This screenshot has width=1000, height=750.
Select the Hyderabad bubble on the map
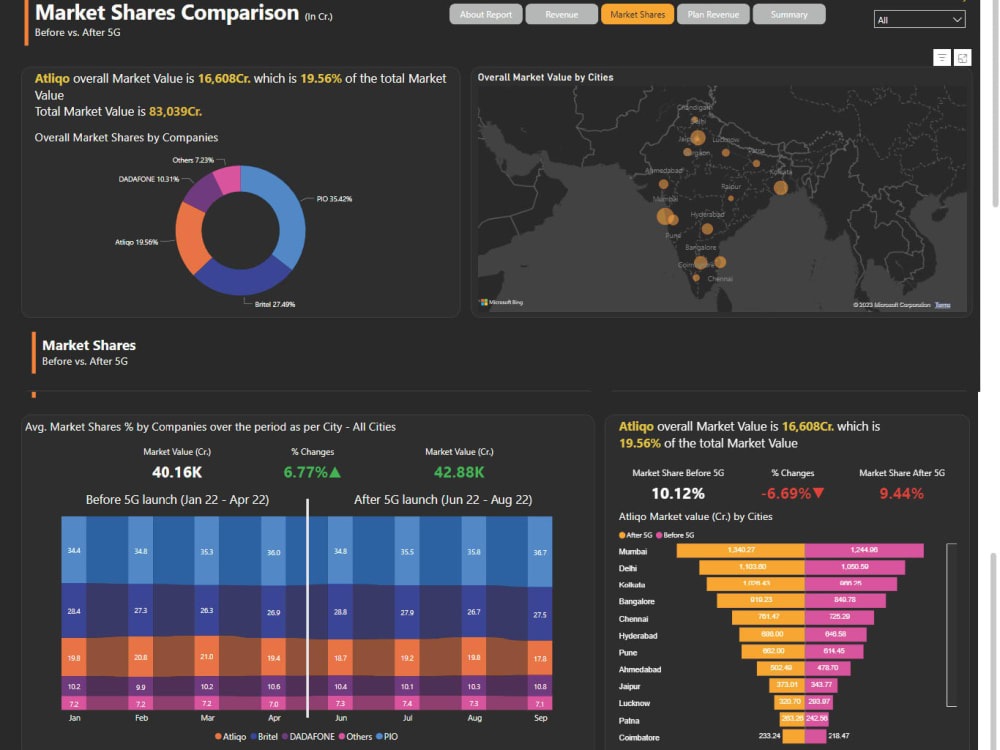707,229
